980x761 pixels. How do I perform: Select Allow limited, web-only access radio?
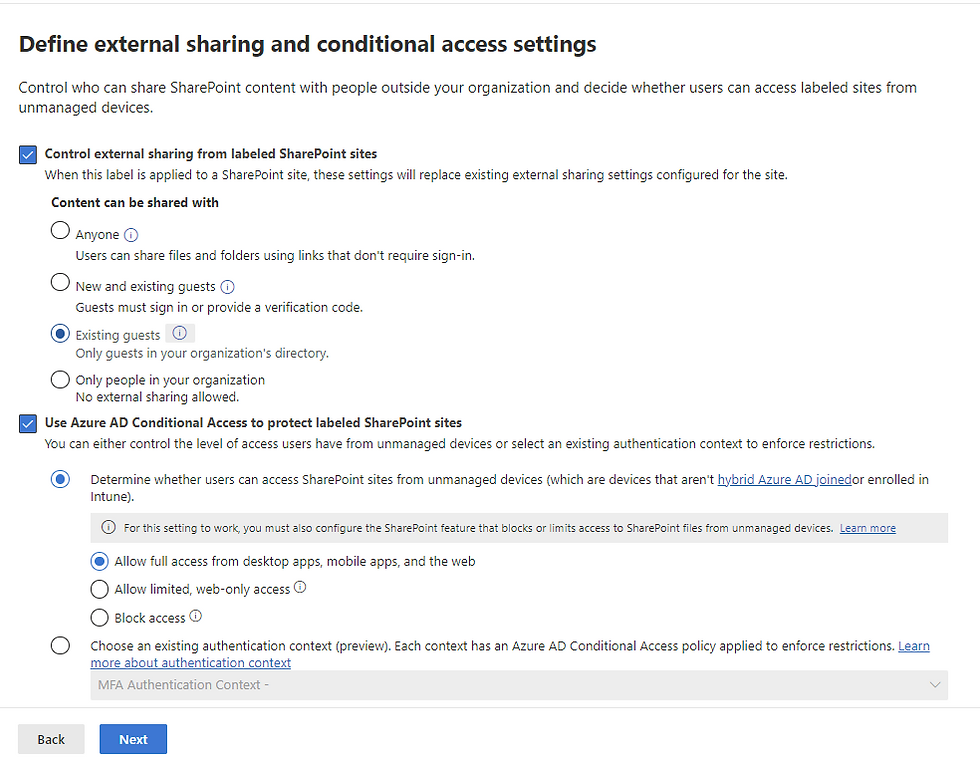point(99,589)
